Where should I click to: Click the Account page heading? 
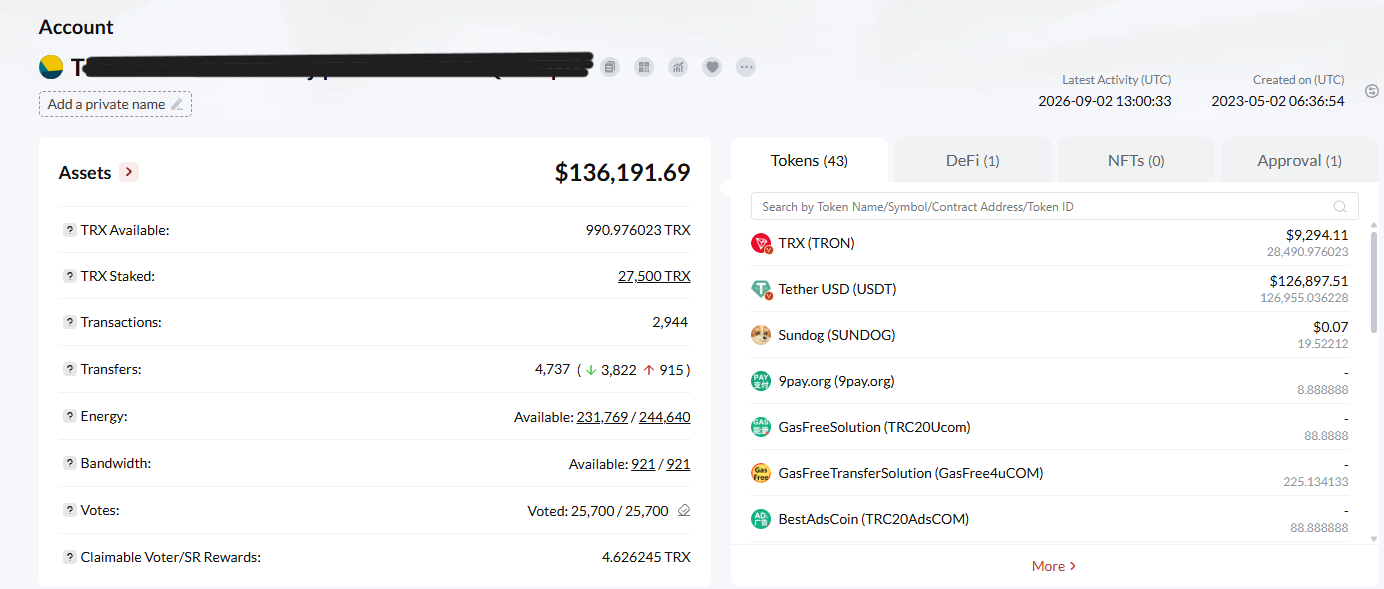(x=76, y=27)
